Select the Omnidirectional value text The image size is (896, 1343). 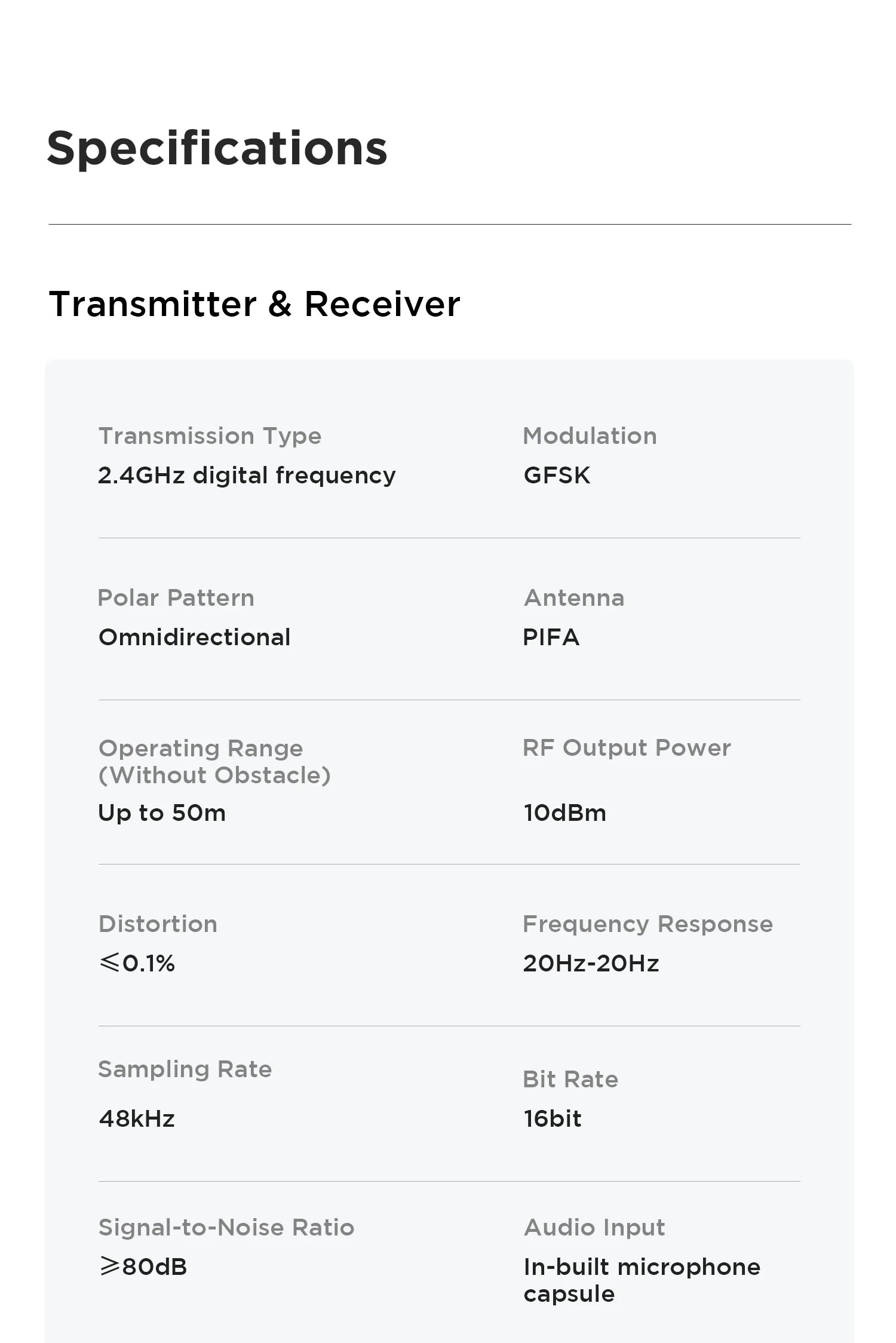pyautogui.click(x=195, y=637)
